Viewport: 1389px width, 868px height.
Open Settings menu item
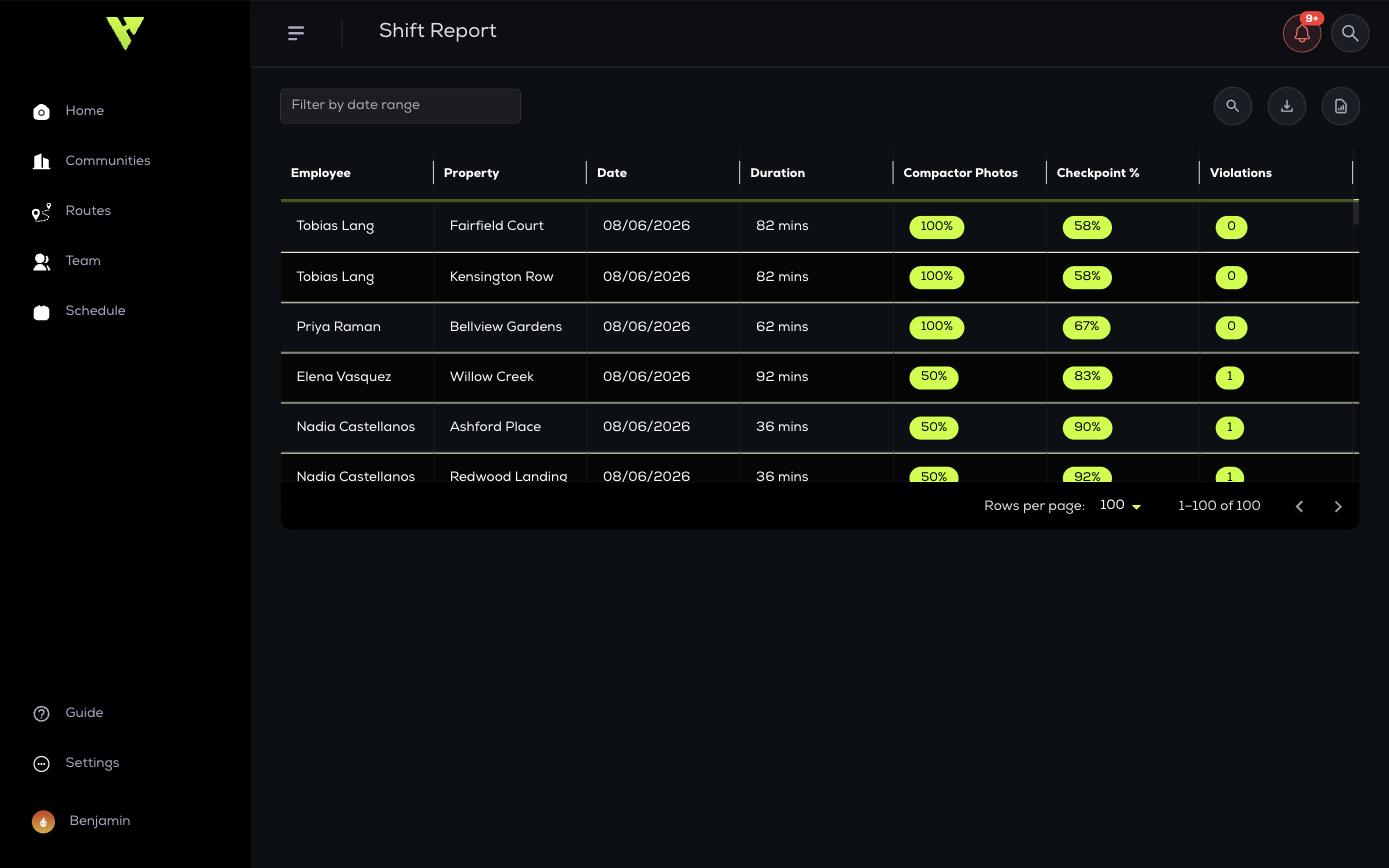[x=92, y=763]
